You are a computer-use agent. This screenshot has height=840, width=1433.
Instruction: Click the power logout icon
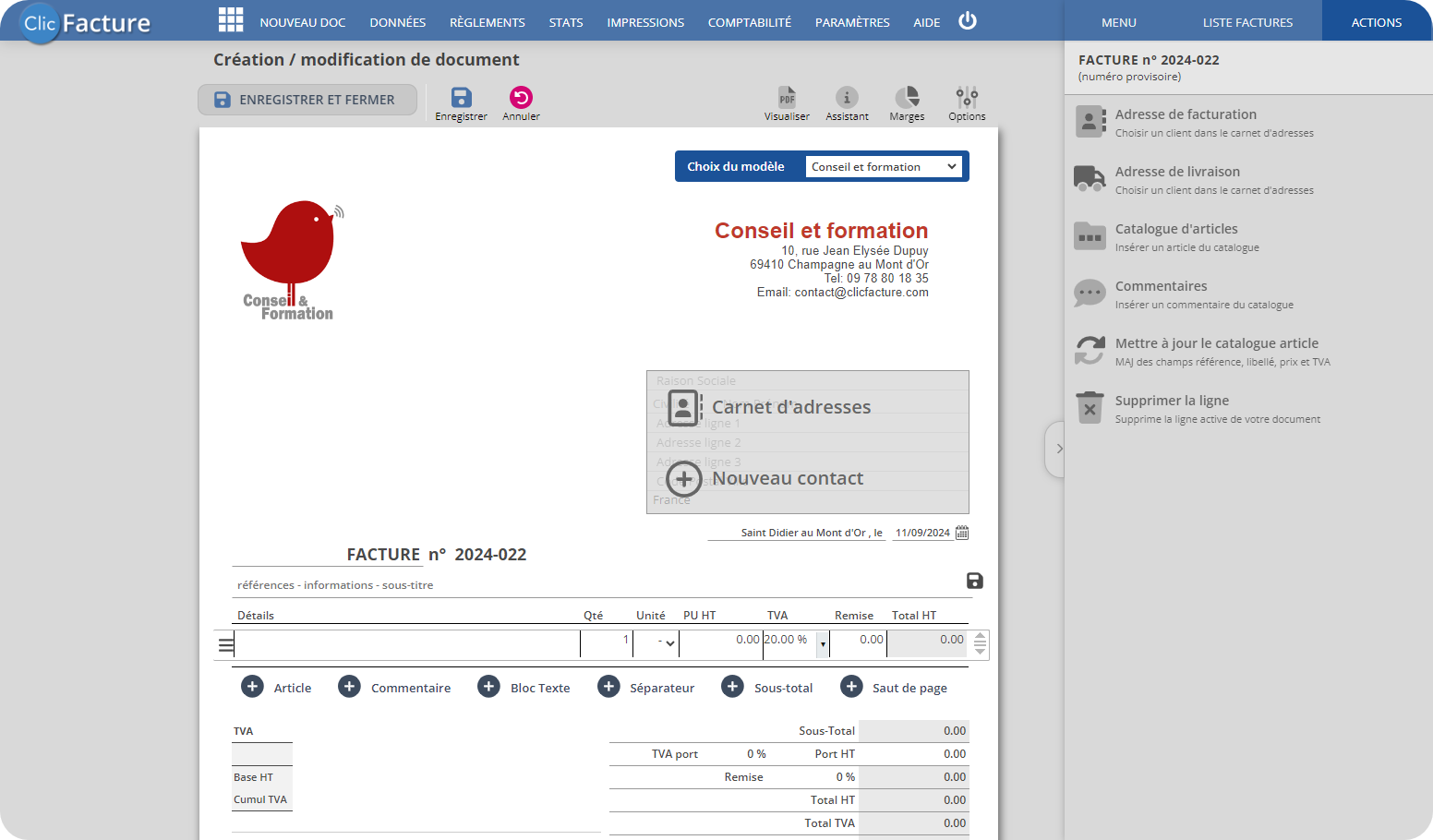click(968, 20)
